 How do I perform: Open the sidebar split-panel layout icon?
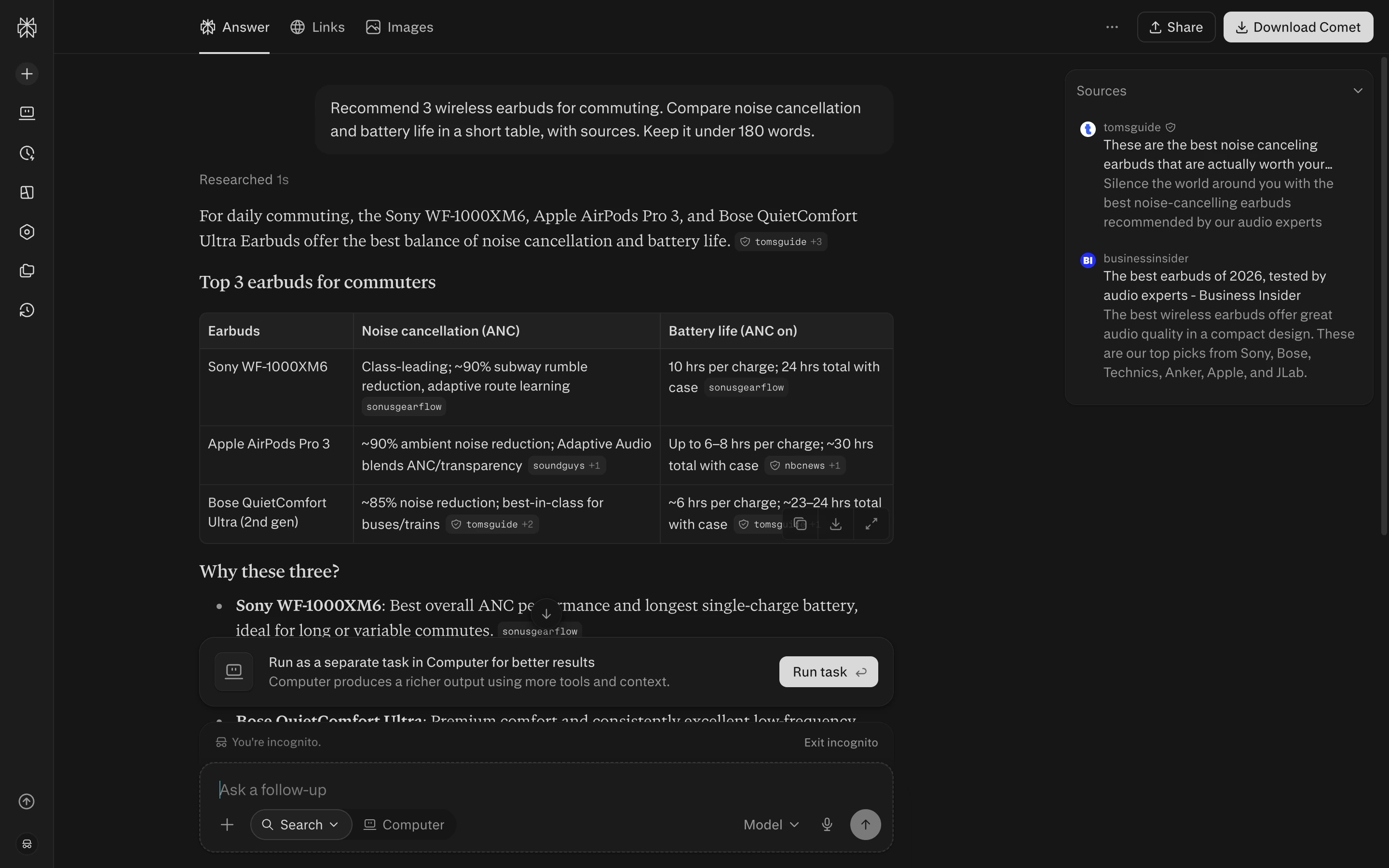coord(27,192)
